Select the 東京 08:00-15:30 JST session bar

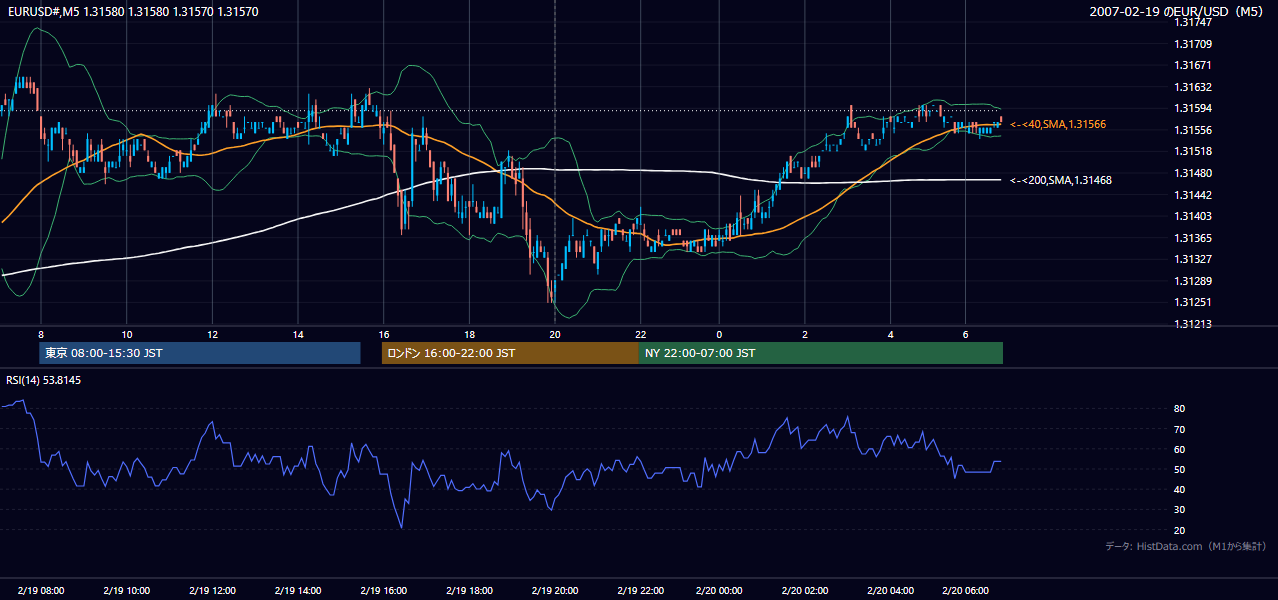[199, 353]
